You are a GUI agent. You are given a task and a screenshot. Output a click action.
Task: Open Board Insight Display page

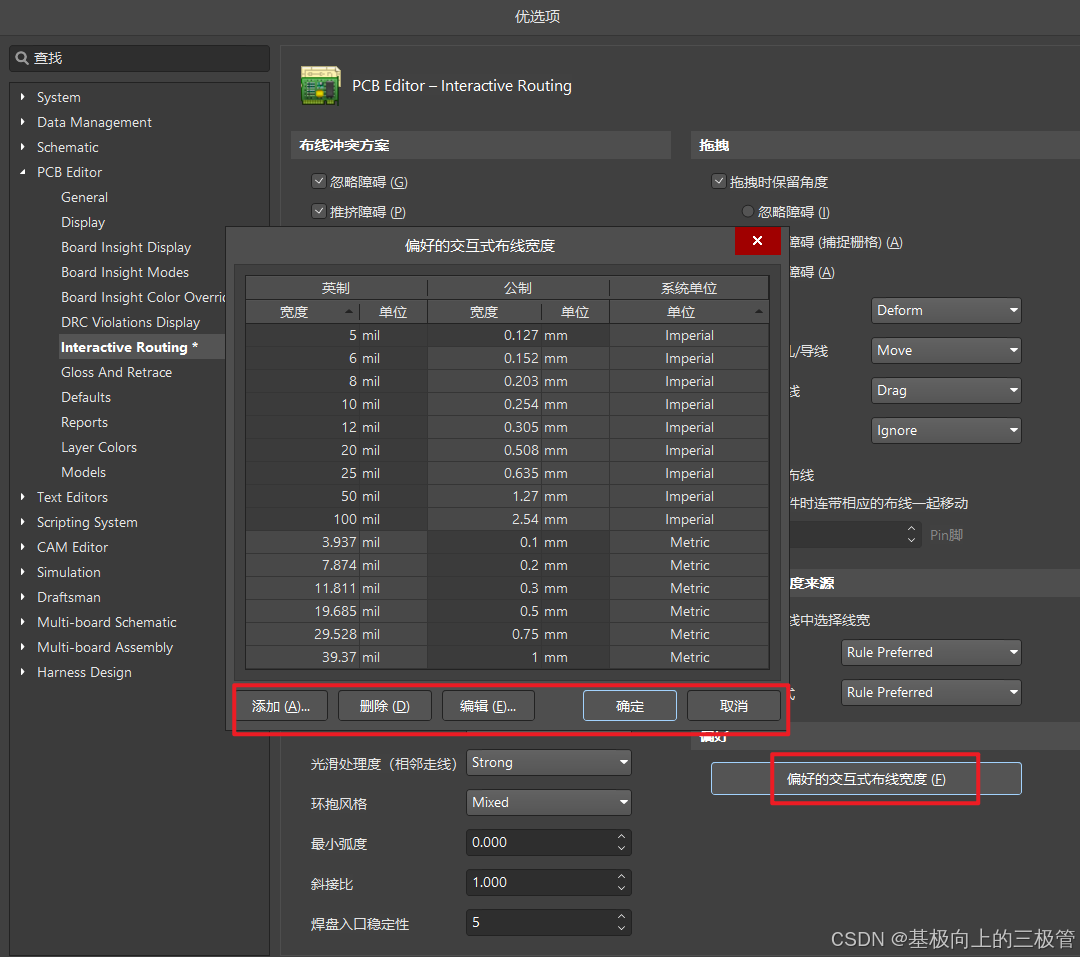pos(126,247)
